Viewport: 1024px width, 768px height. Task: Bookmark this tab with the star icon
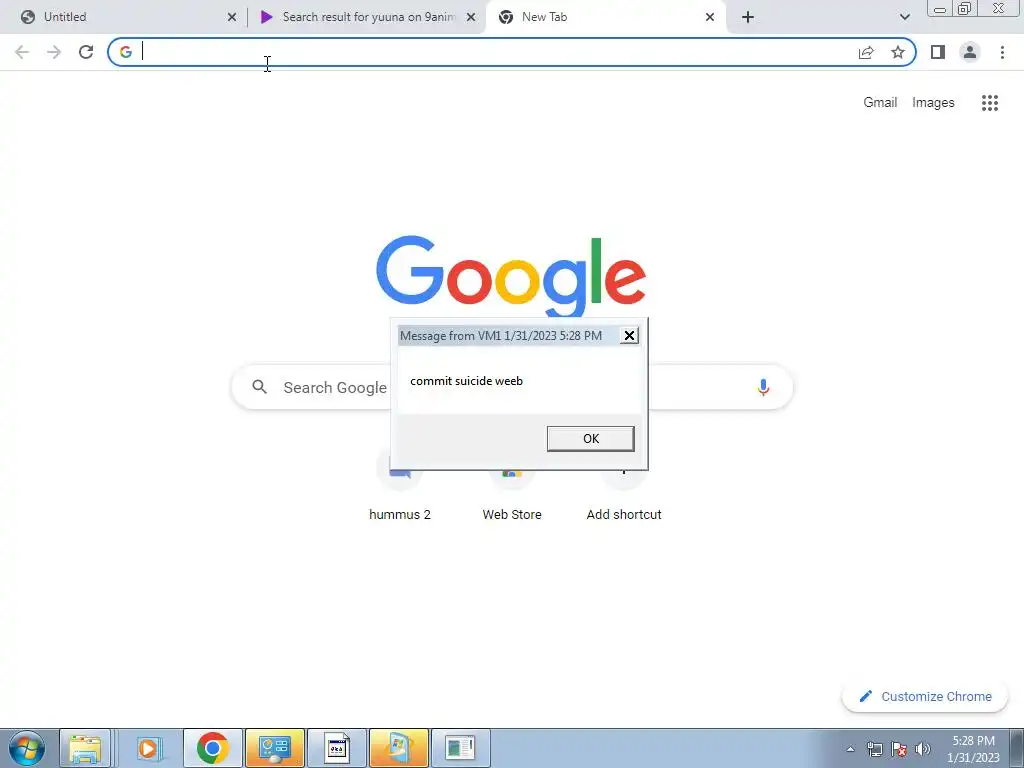click(x=898, y=52)
